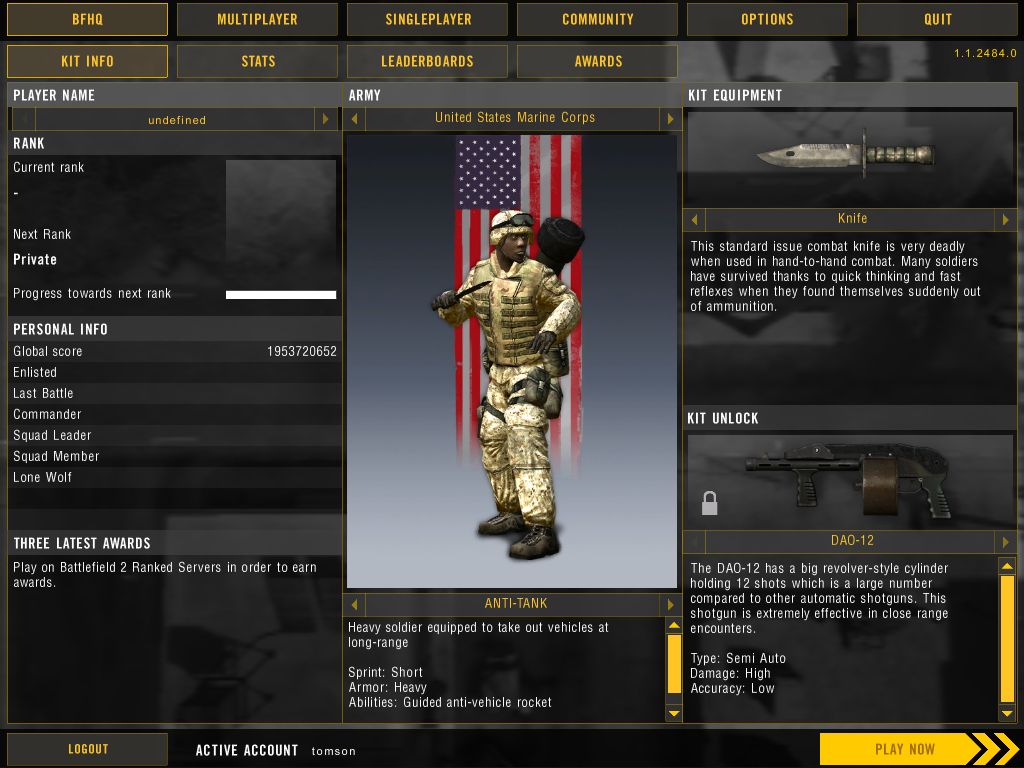This screenshot has height=768, width=1024.
Task: Show next equipment after Knife
Action: [1006, 219]
